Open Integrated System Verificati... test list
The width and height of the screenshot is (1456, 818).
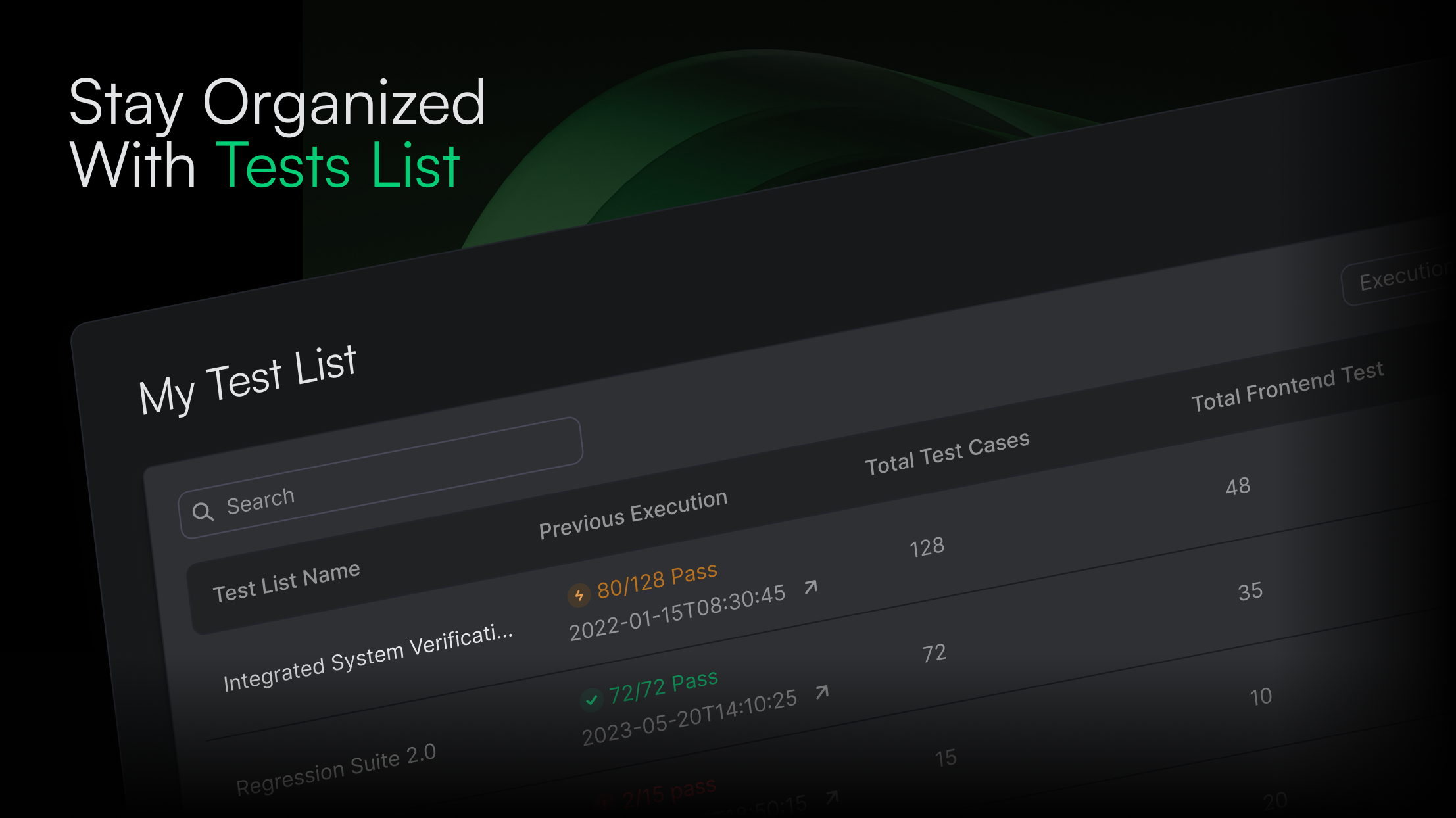[368, 659]
